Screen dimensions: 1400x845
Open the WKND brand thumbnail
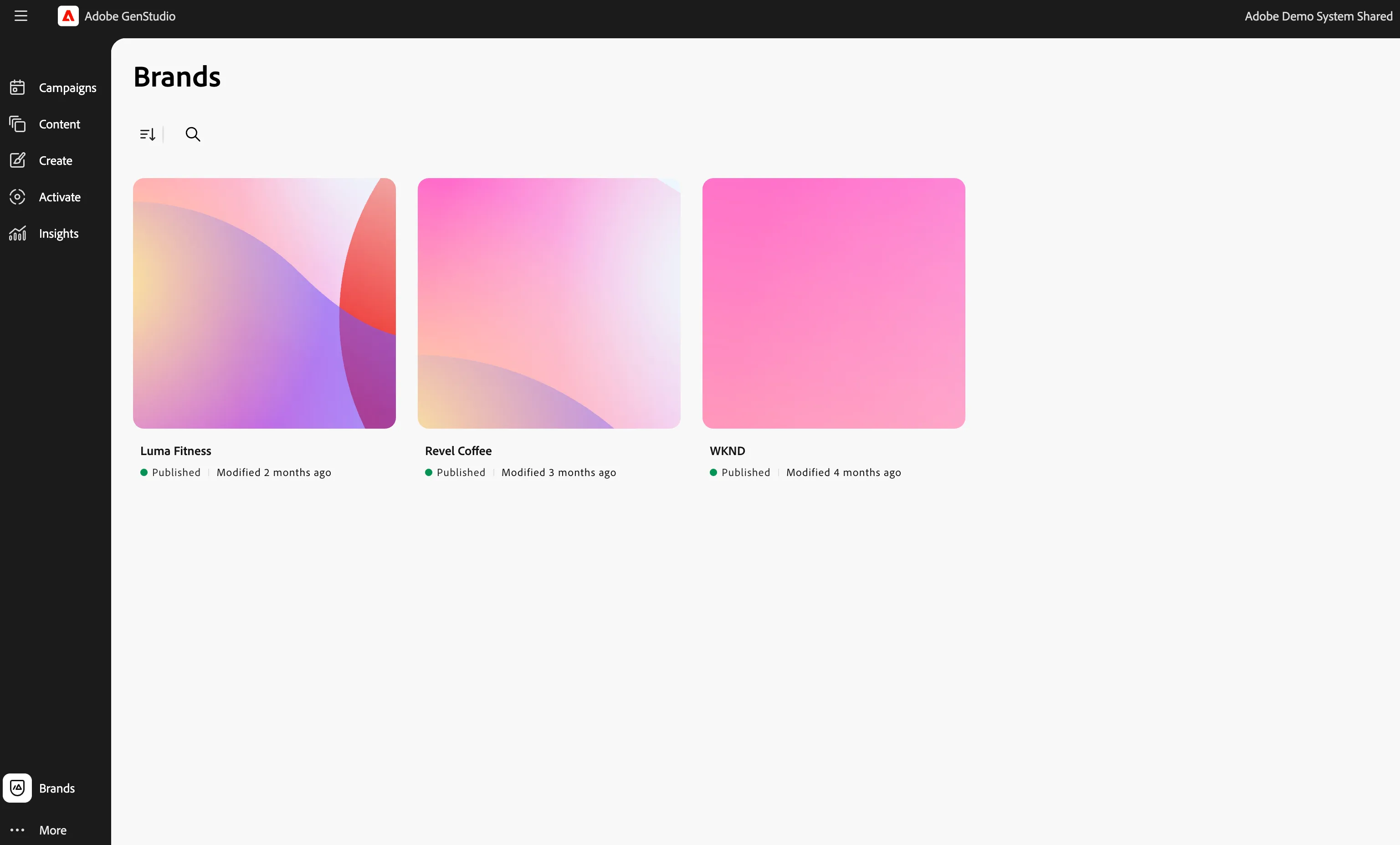pyautogui.click(x=834, y=303)
